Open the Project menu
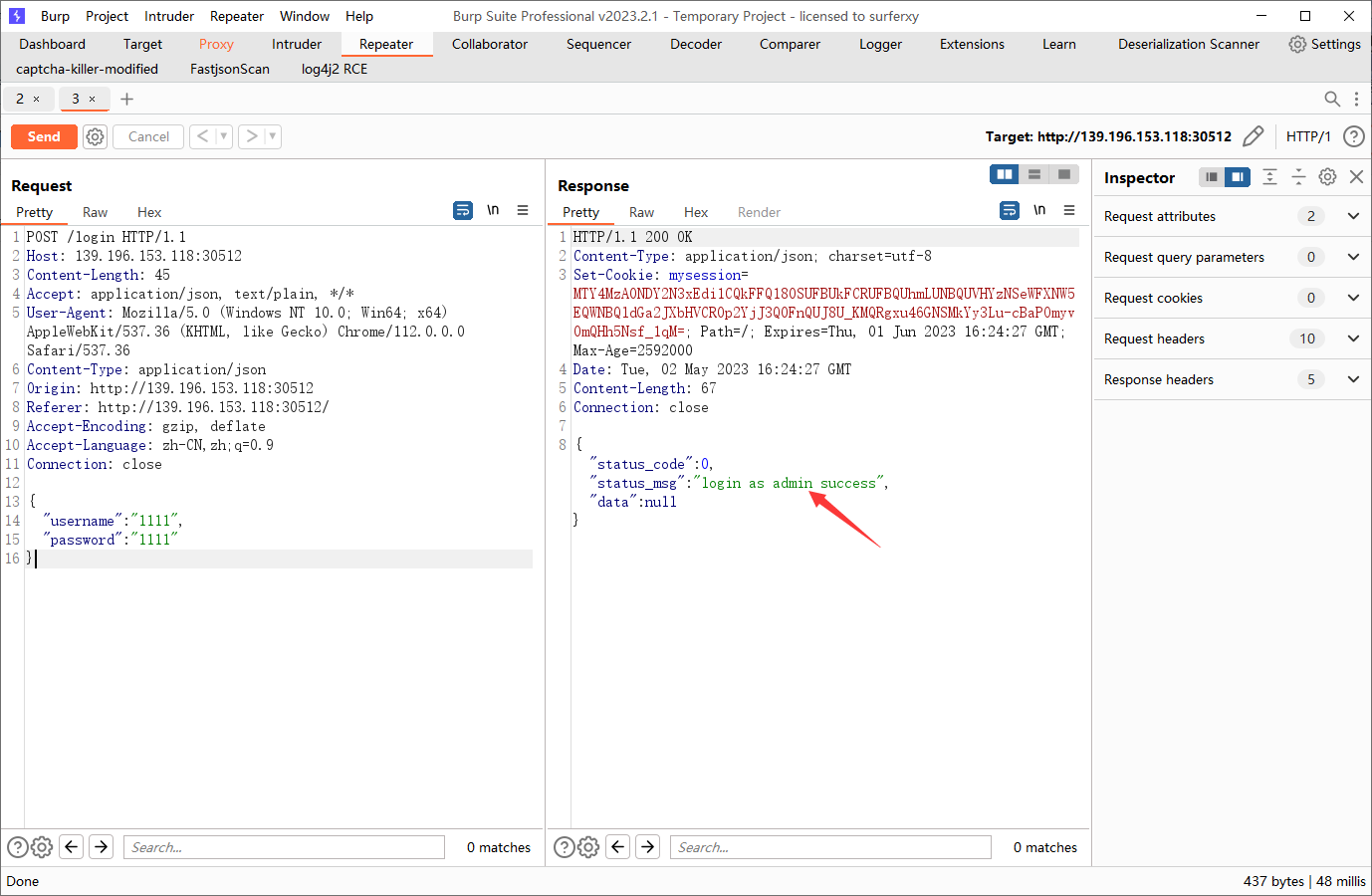 tap(107, 16)
